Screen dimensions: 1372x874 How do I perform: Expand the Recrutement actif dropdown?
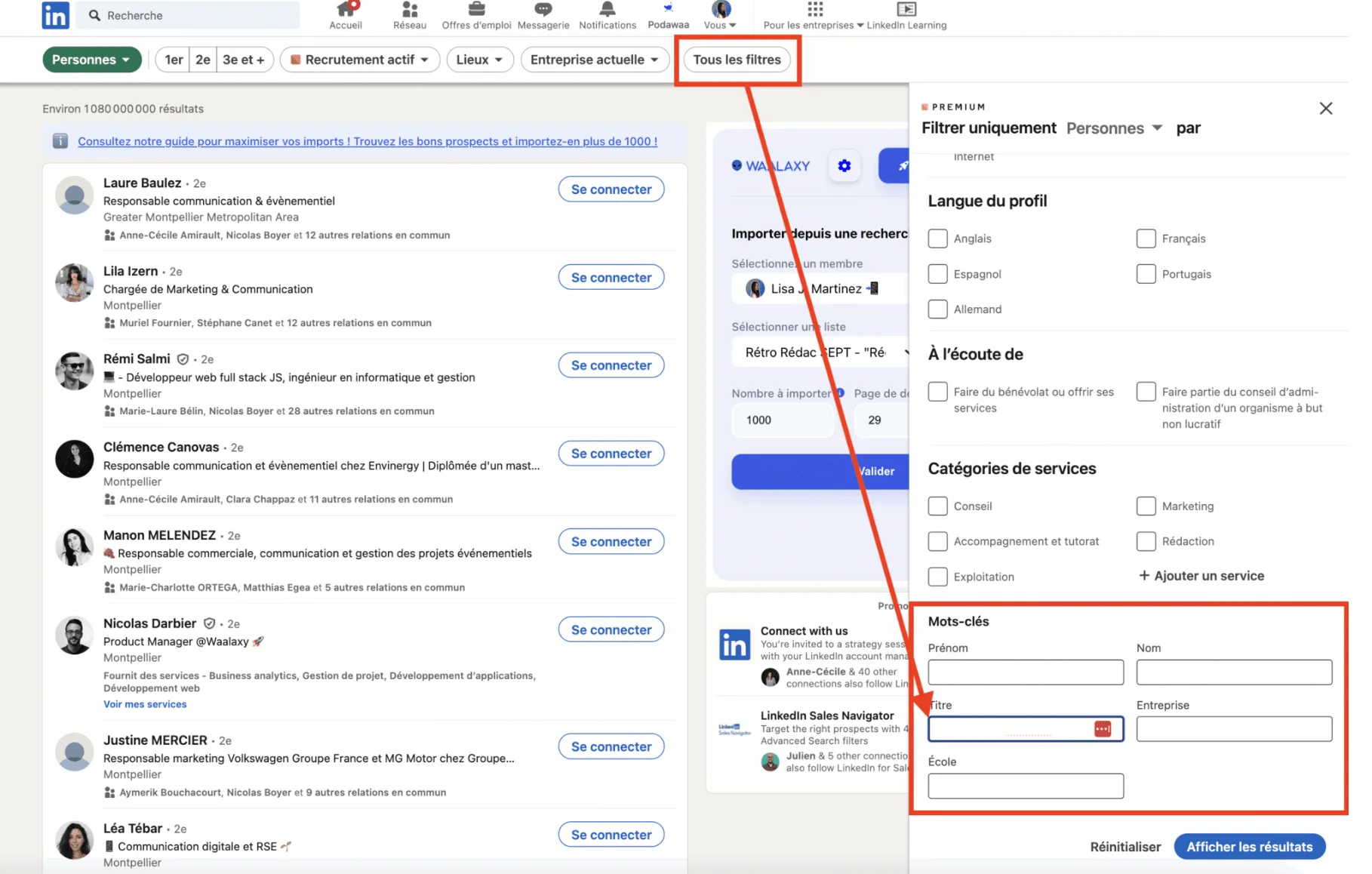pos(359,60)
